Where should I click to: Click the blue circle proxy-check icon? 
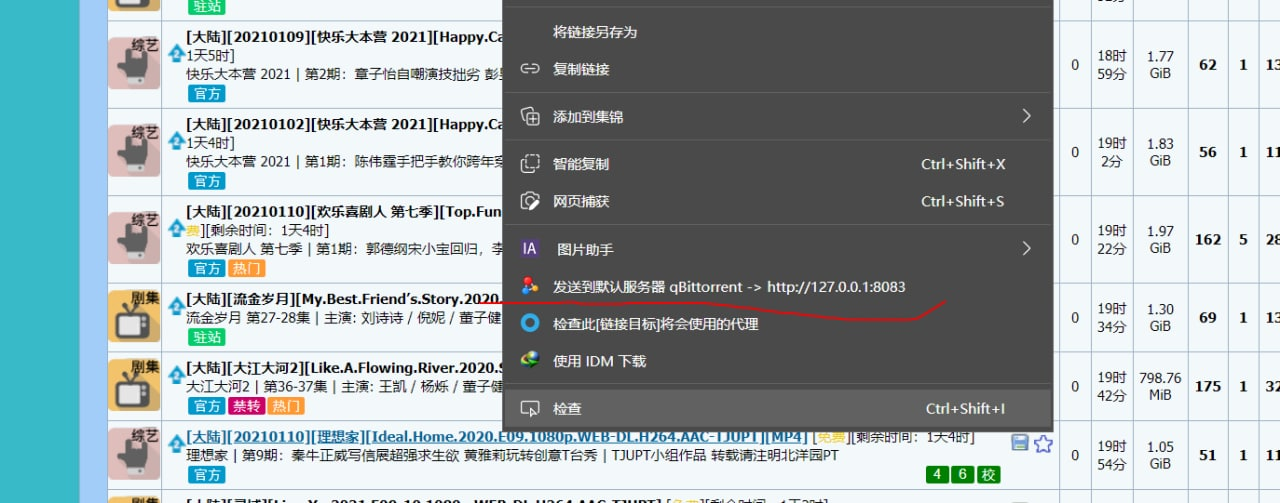tap(531, 324)
